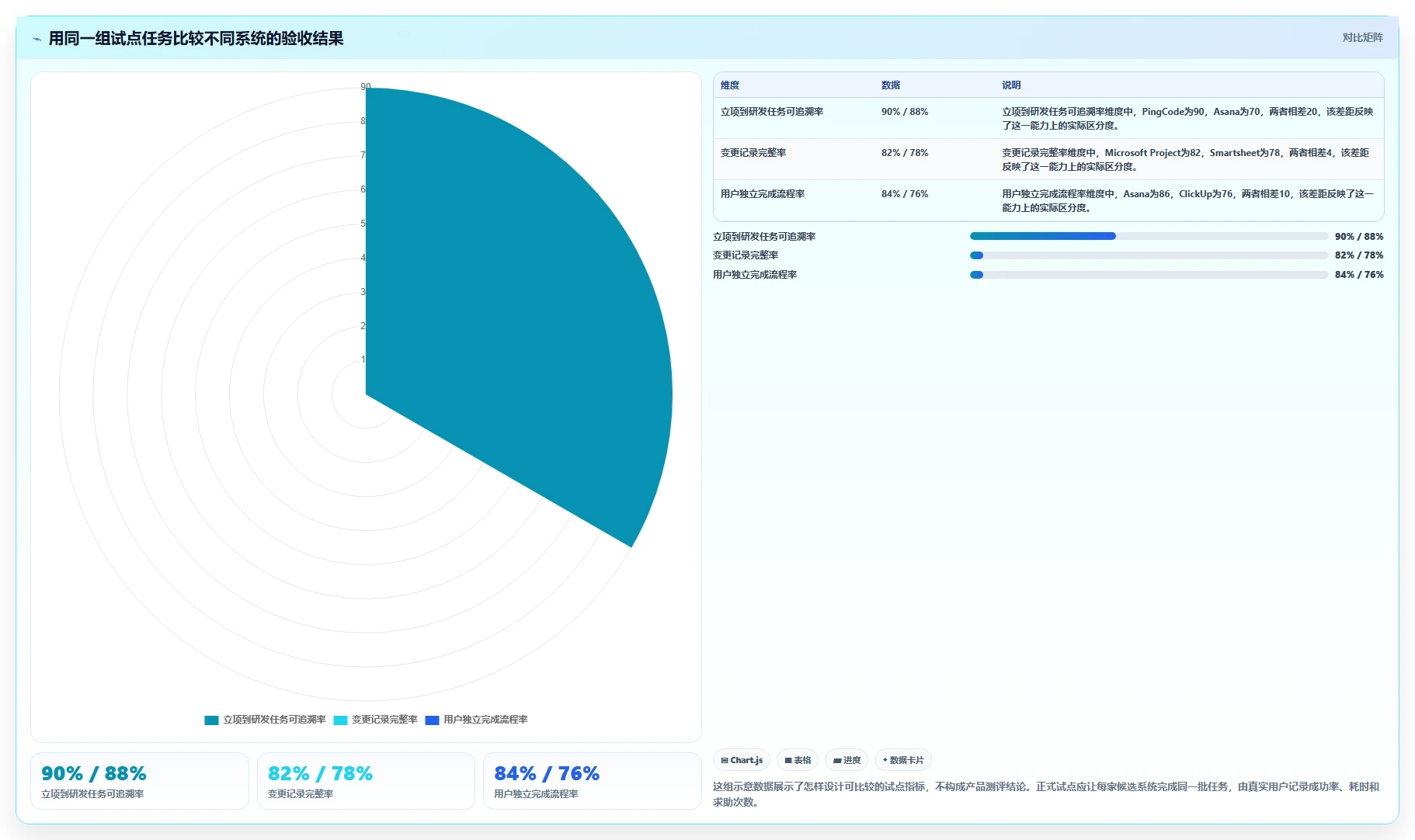Select the 进度 tag chip
The image size is (1415, 840).
click(847, 760)
